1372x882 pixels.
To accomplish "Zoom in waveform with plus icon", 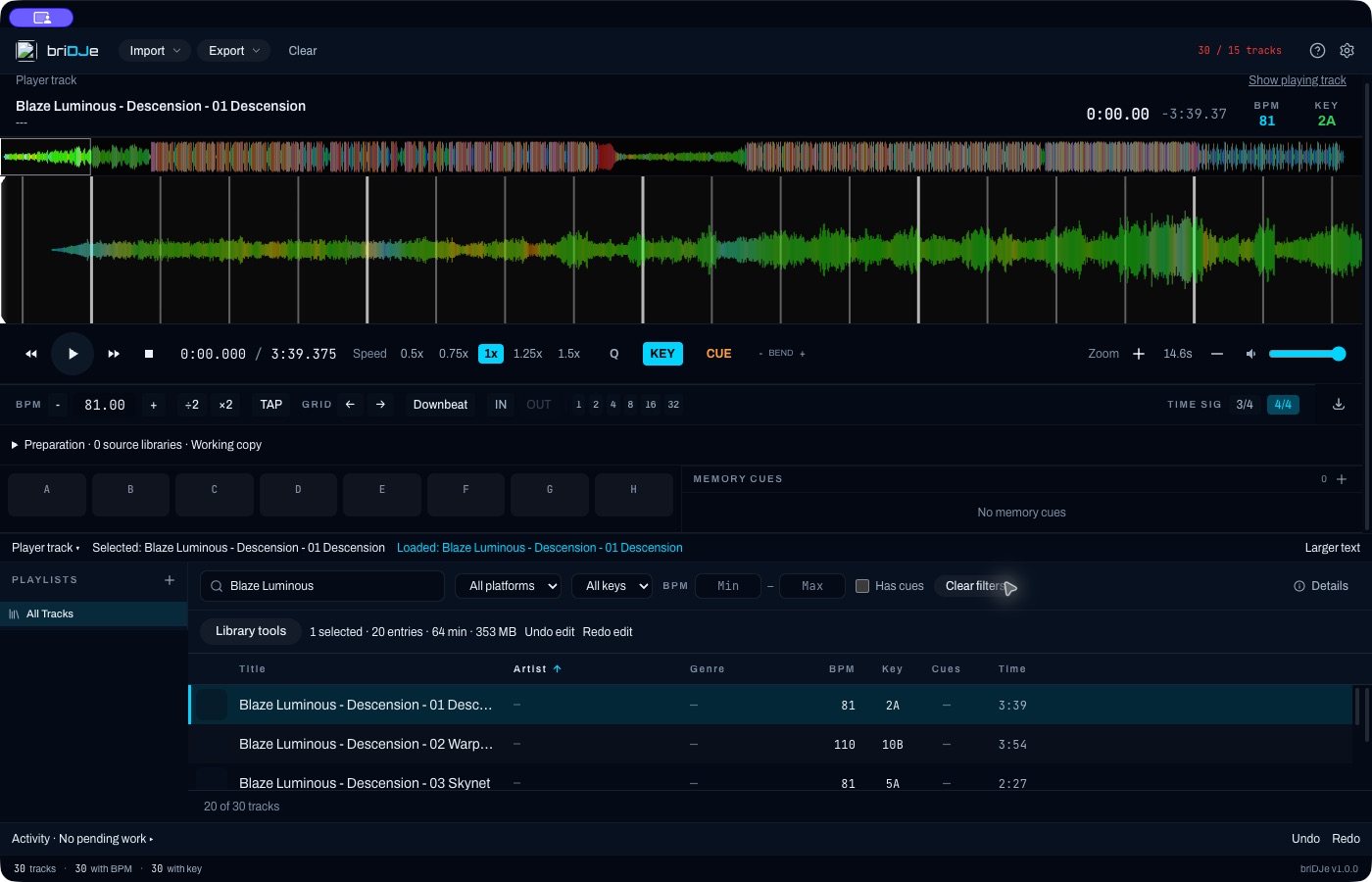I will click(1139, 354).
